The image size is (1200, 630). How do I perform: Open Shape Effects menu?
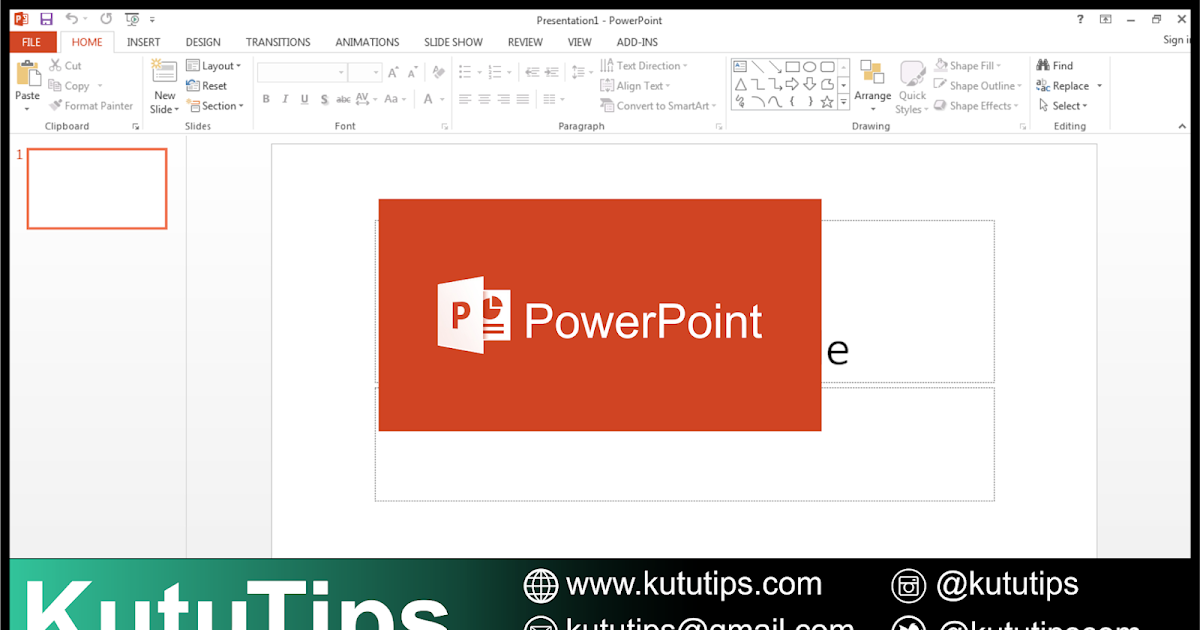click(977, 106)
